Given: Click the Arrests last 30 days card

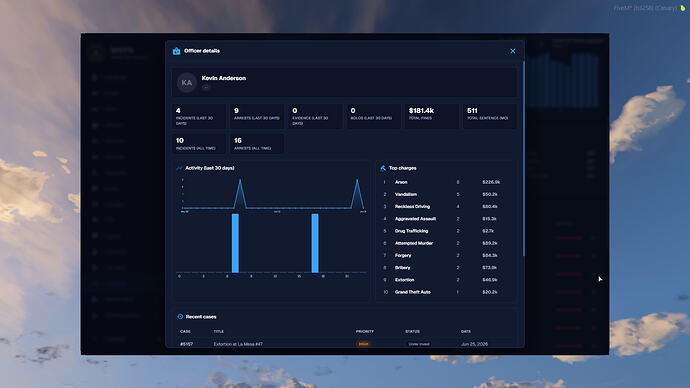Looking at the screenshot, I should click(257, 116).
